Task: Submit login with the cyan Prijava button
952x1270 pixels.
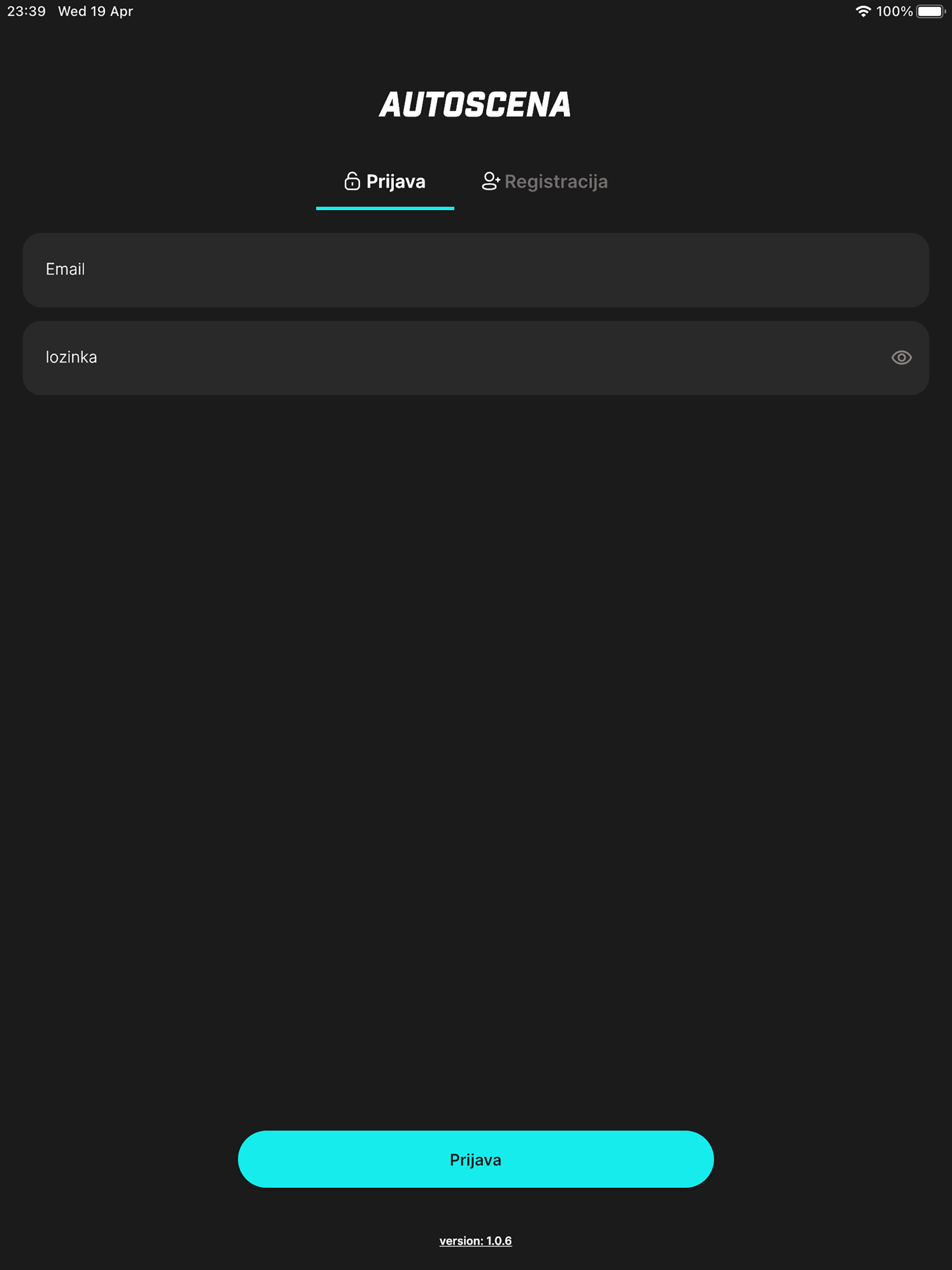Action: point(476,1159)
